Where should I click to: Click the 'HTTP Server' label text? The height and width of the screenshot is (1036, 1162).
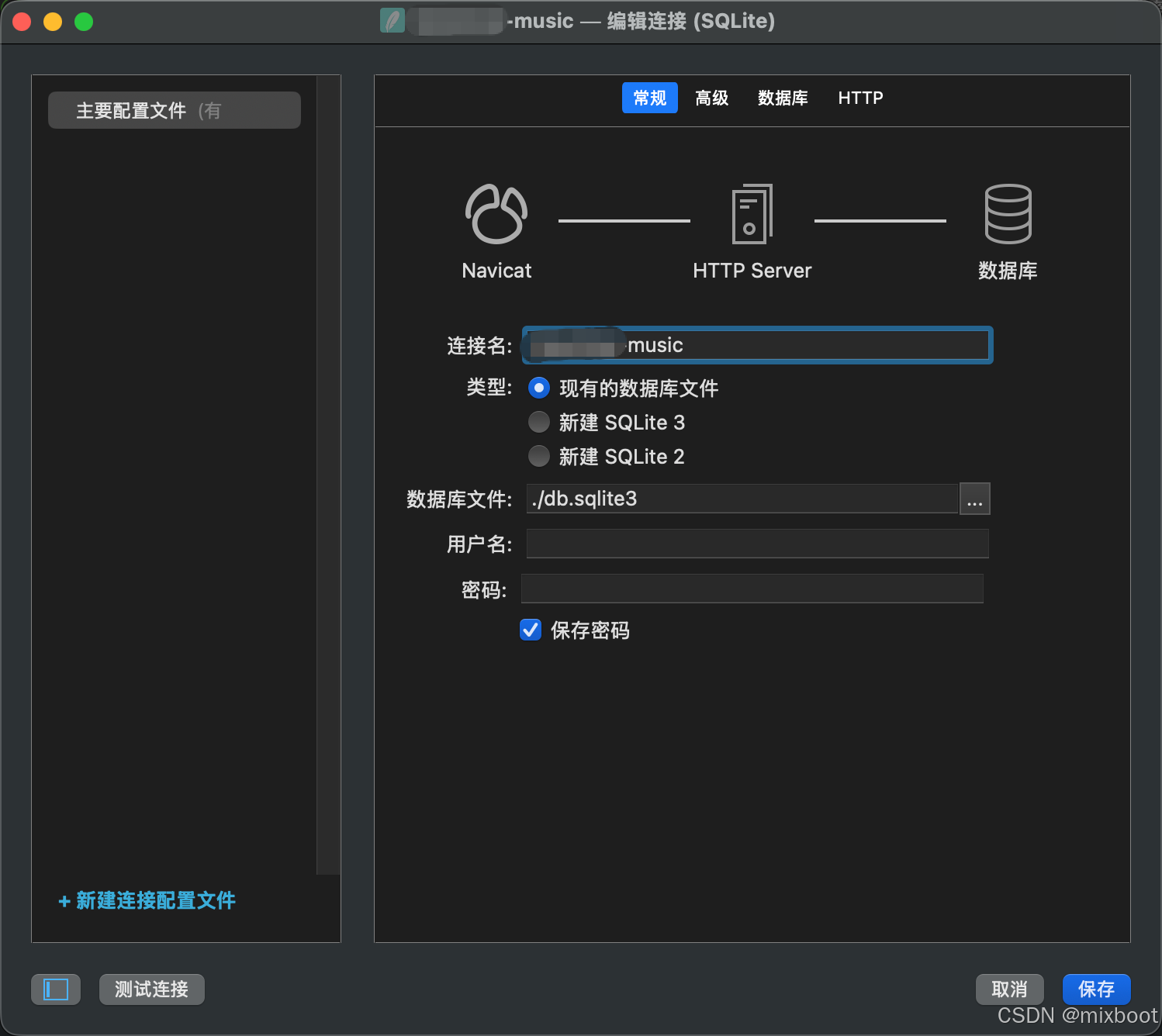click(x=752, y=271)
